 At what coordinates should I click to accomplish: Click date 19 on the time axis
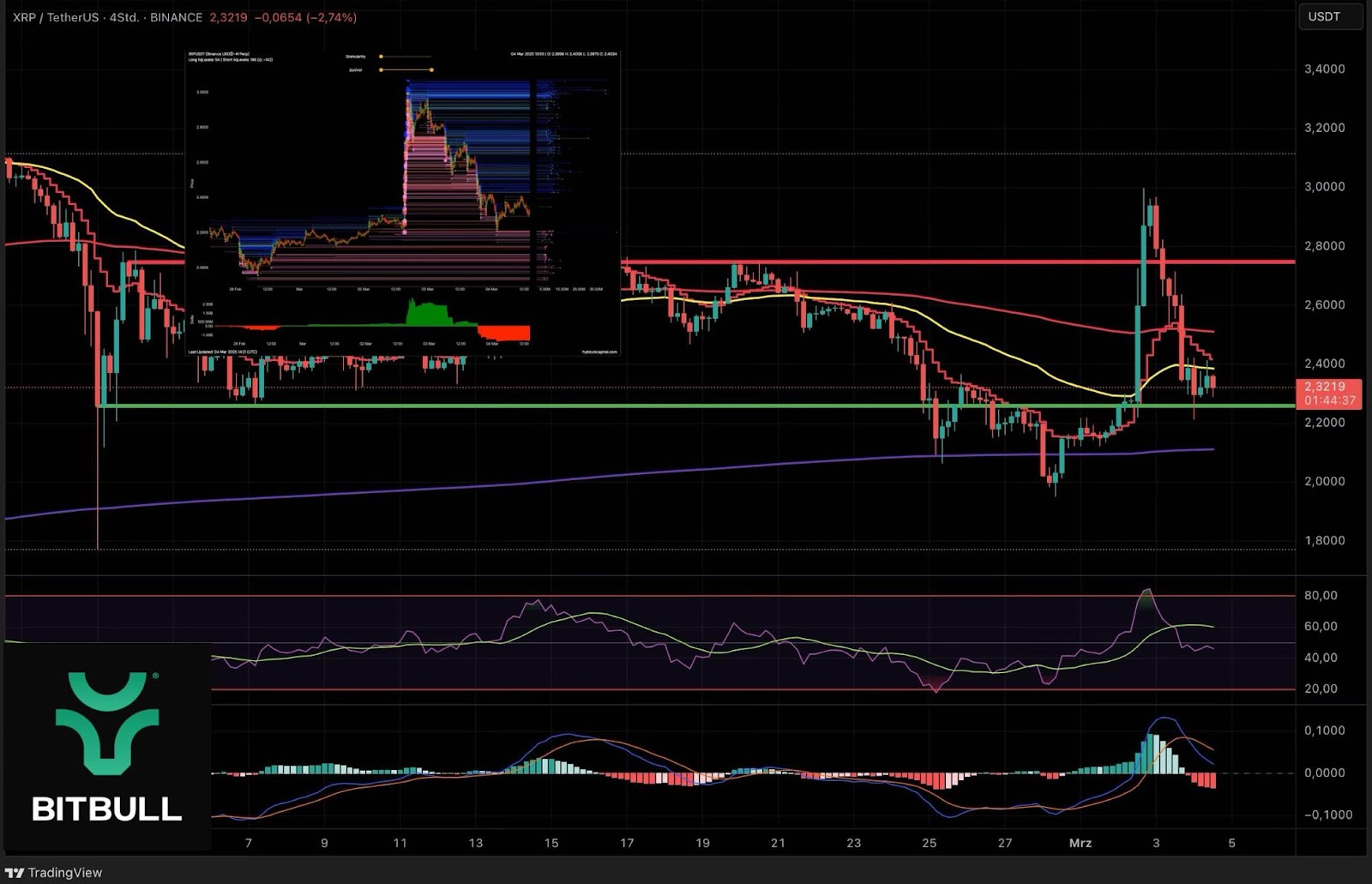702,843
